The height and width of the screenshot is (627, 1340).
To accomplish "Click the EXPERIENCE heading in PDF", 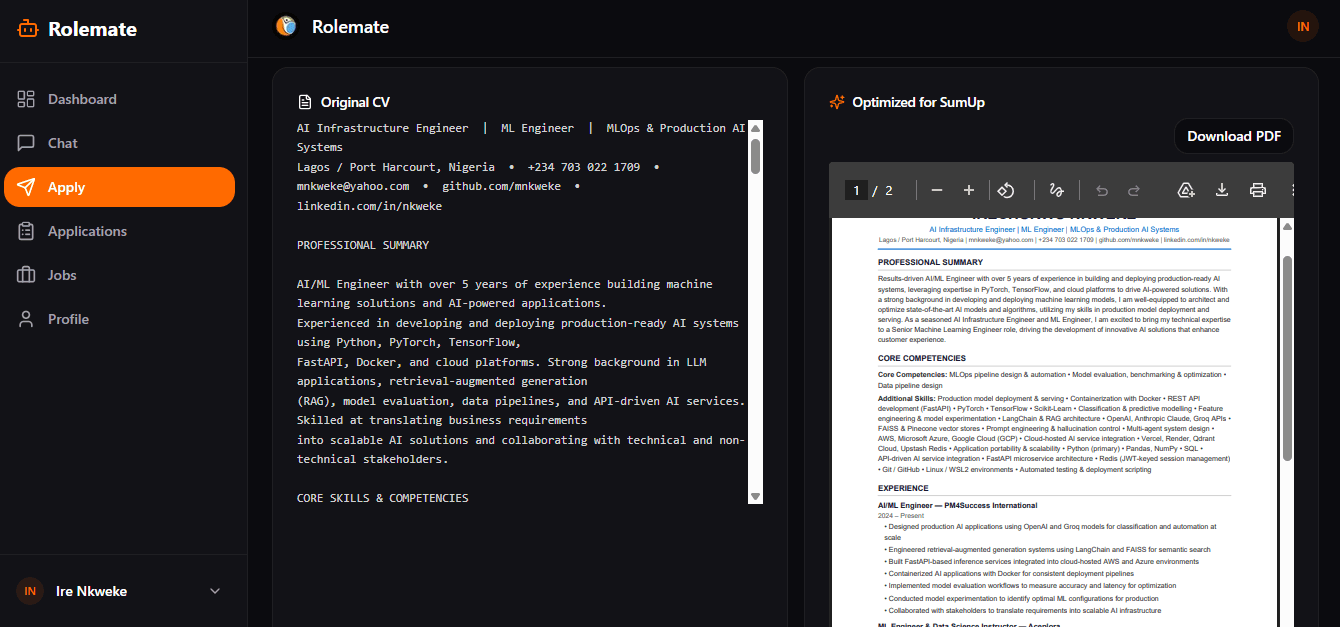I will (903, 488).
